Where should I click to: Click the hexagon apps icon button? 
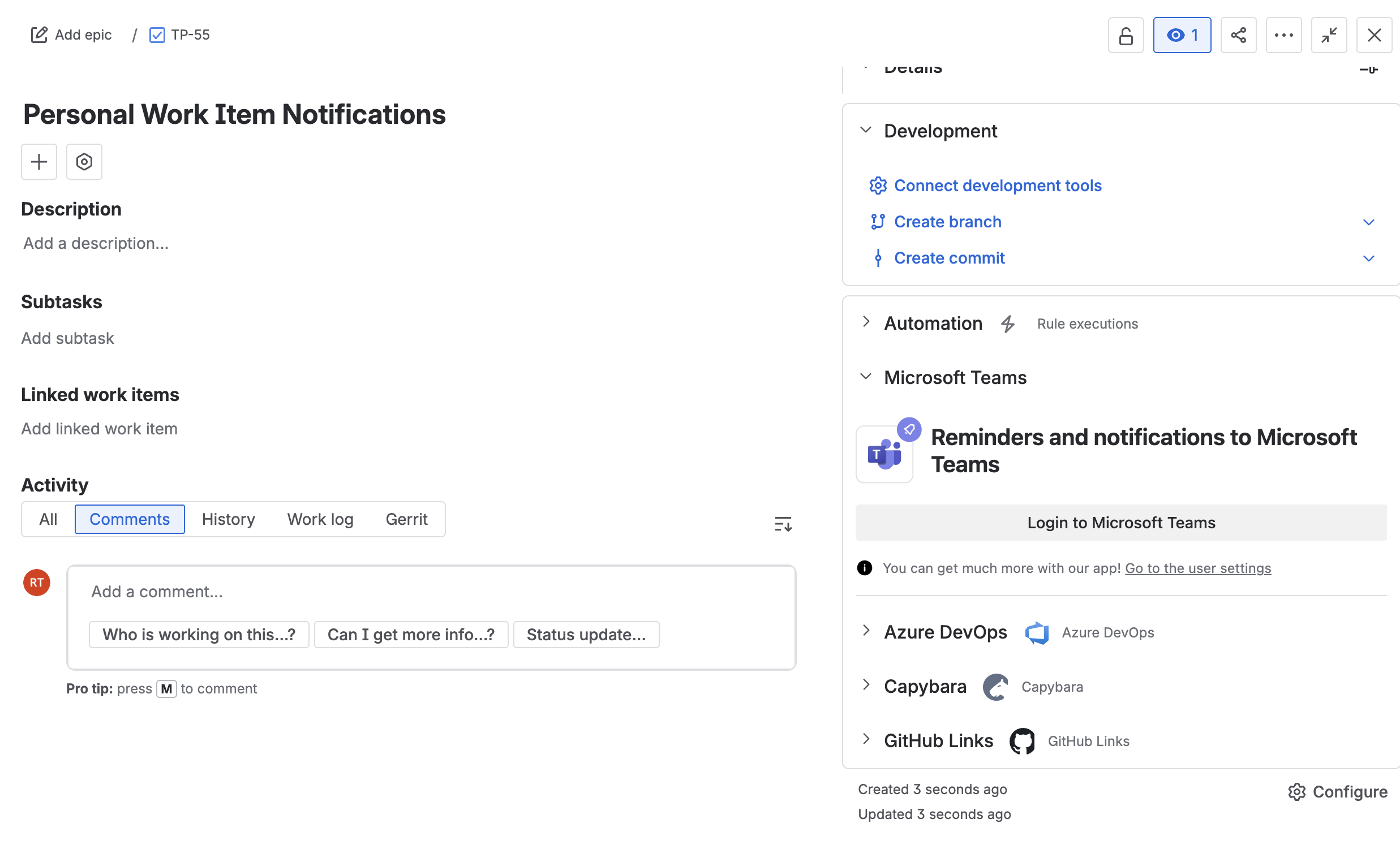click(84, 162)
